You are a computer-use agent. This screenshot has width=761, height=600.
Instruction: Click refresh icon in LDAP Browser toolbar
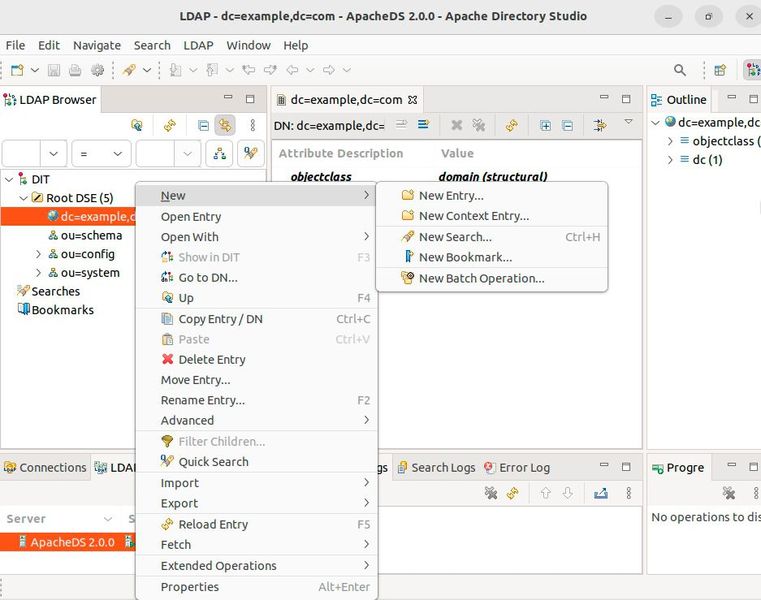170,126
